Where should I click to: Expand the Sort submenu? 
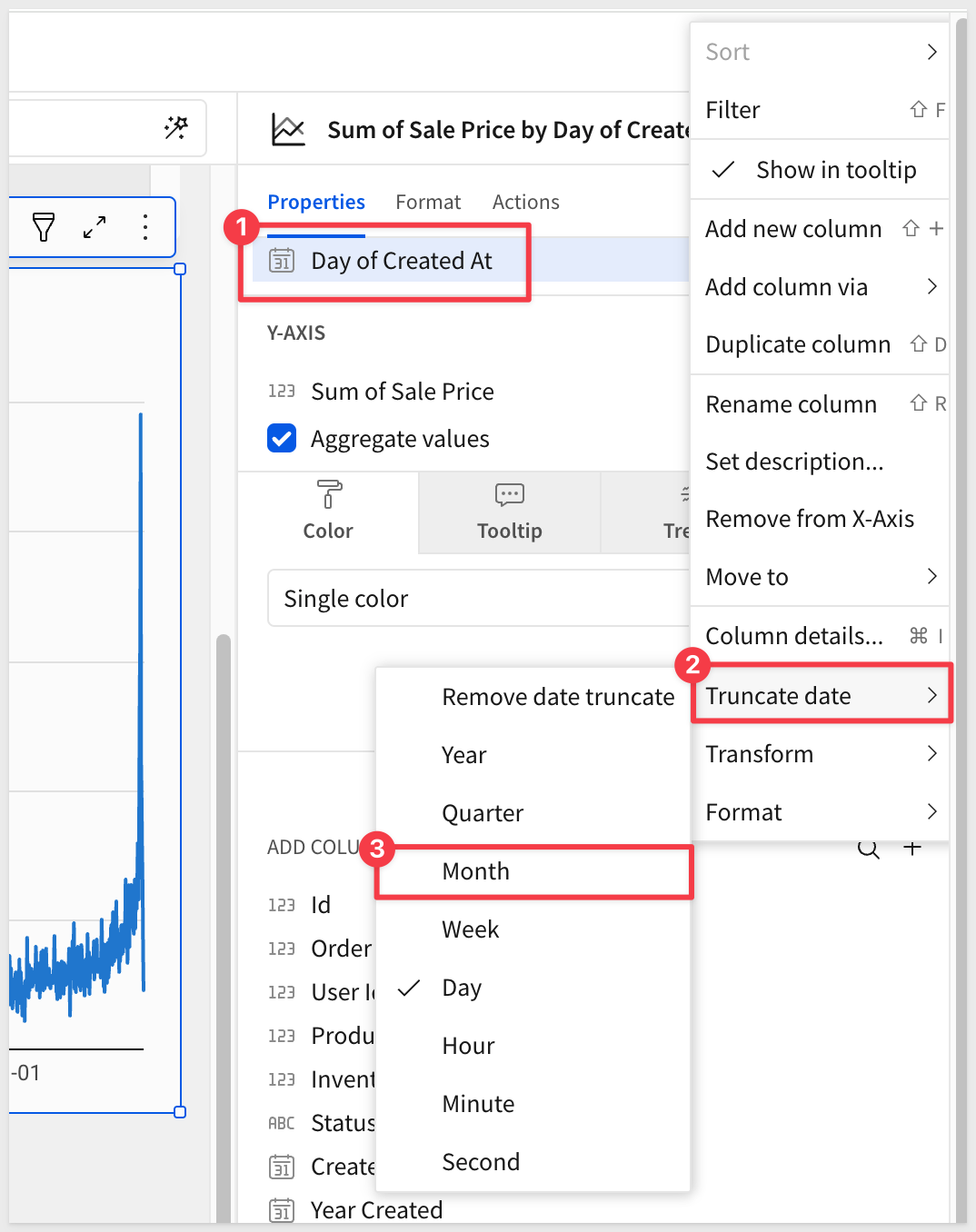tap(819, 52)
